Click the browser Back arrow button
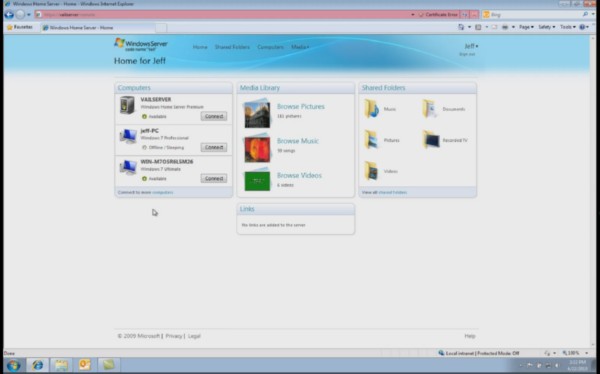Screen dimensions: 600x374 [x=9, y=15]
